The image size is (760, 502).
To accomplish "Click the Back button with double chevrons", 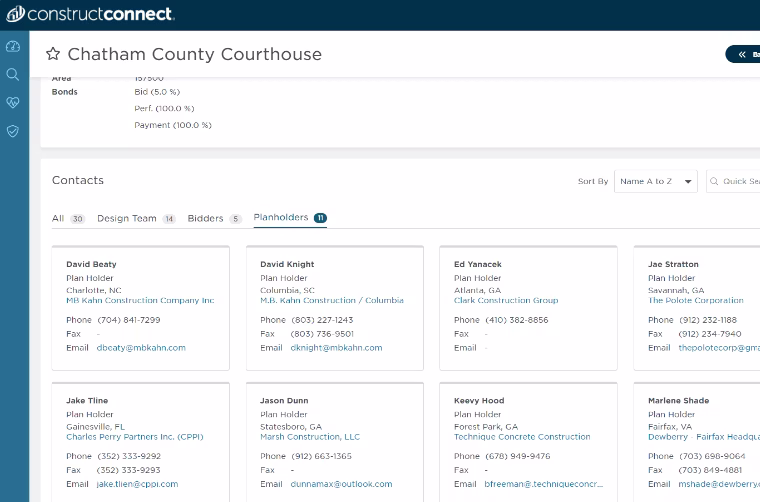I will (x=743, y=54).
